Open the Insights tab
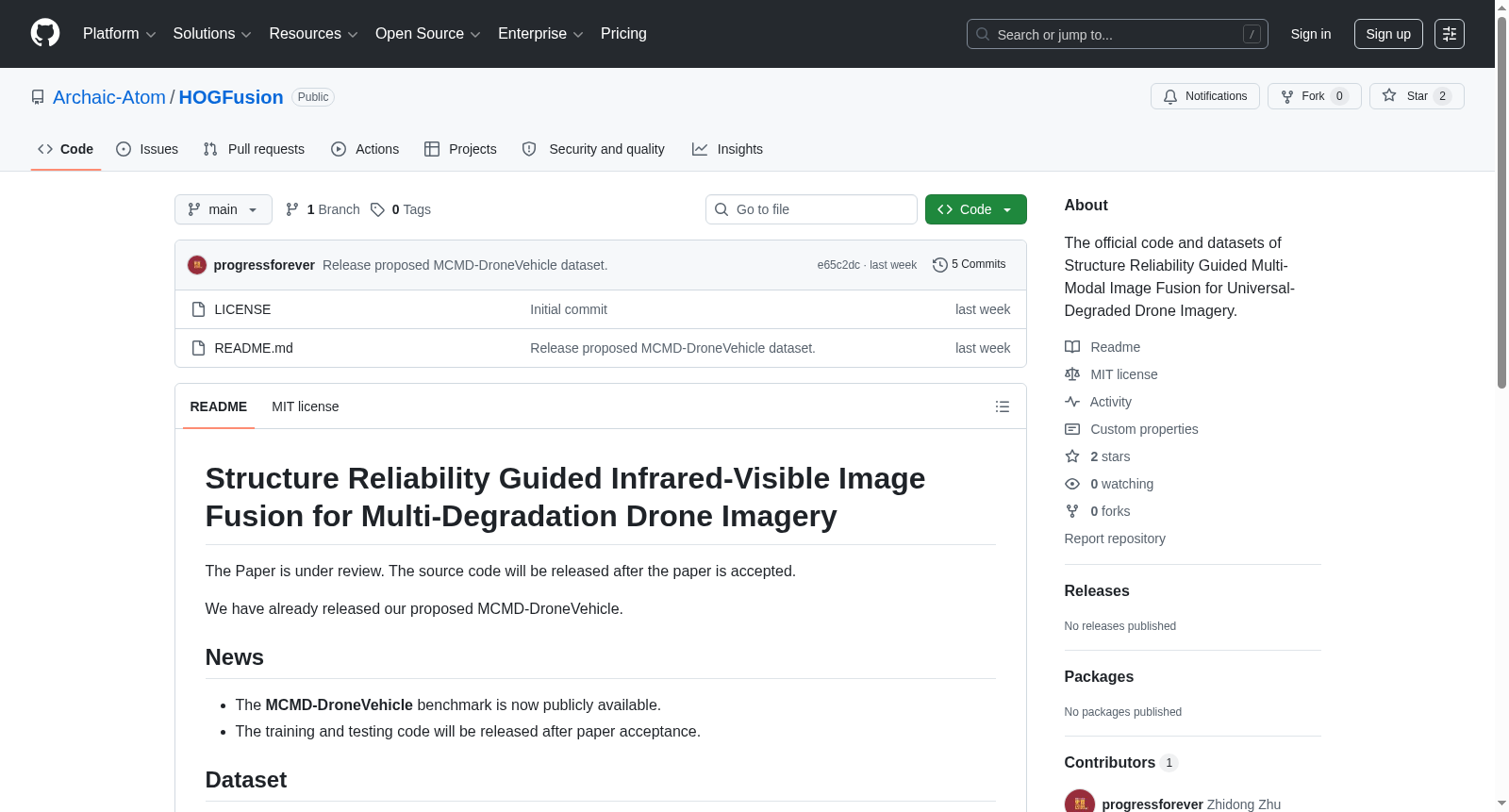This screenshot has height=812, width=1509. point(727,149)
